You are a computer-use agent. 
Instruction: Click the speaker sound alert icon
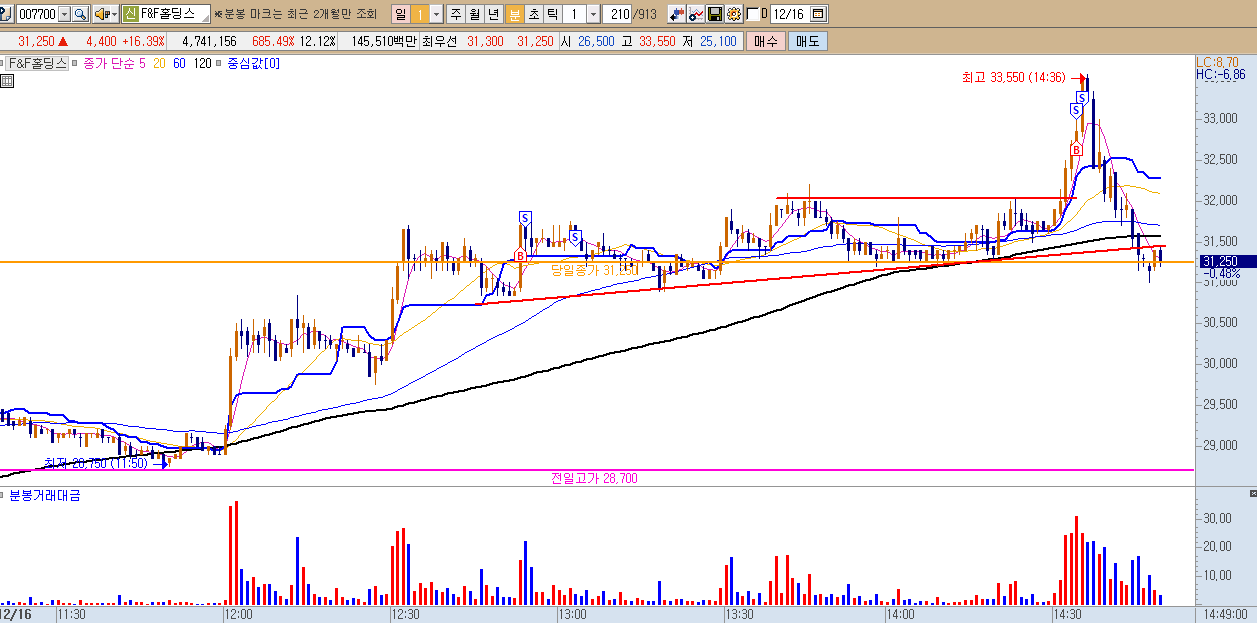[x=100, y=14]
